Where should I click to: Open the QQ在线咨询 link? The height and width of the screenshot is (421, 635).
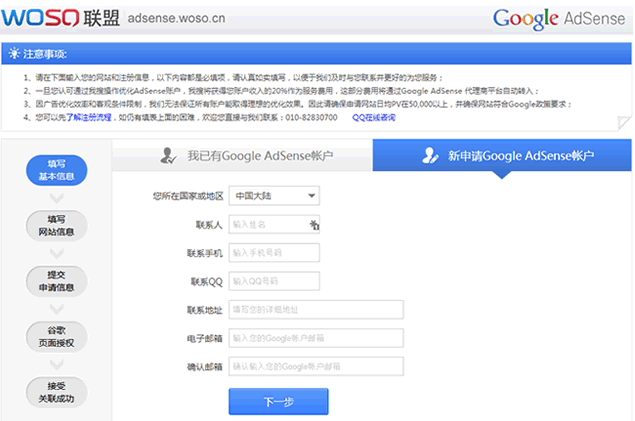(374, 117)
